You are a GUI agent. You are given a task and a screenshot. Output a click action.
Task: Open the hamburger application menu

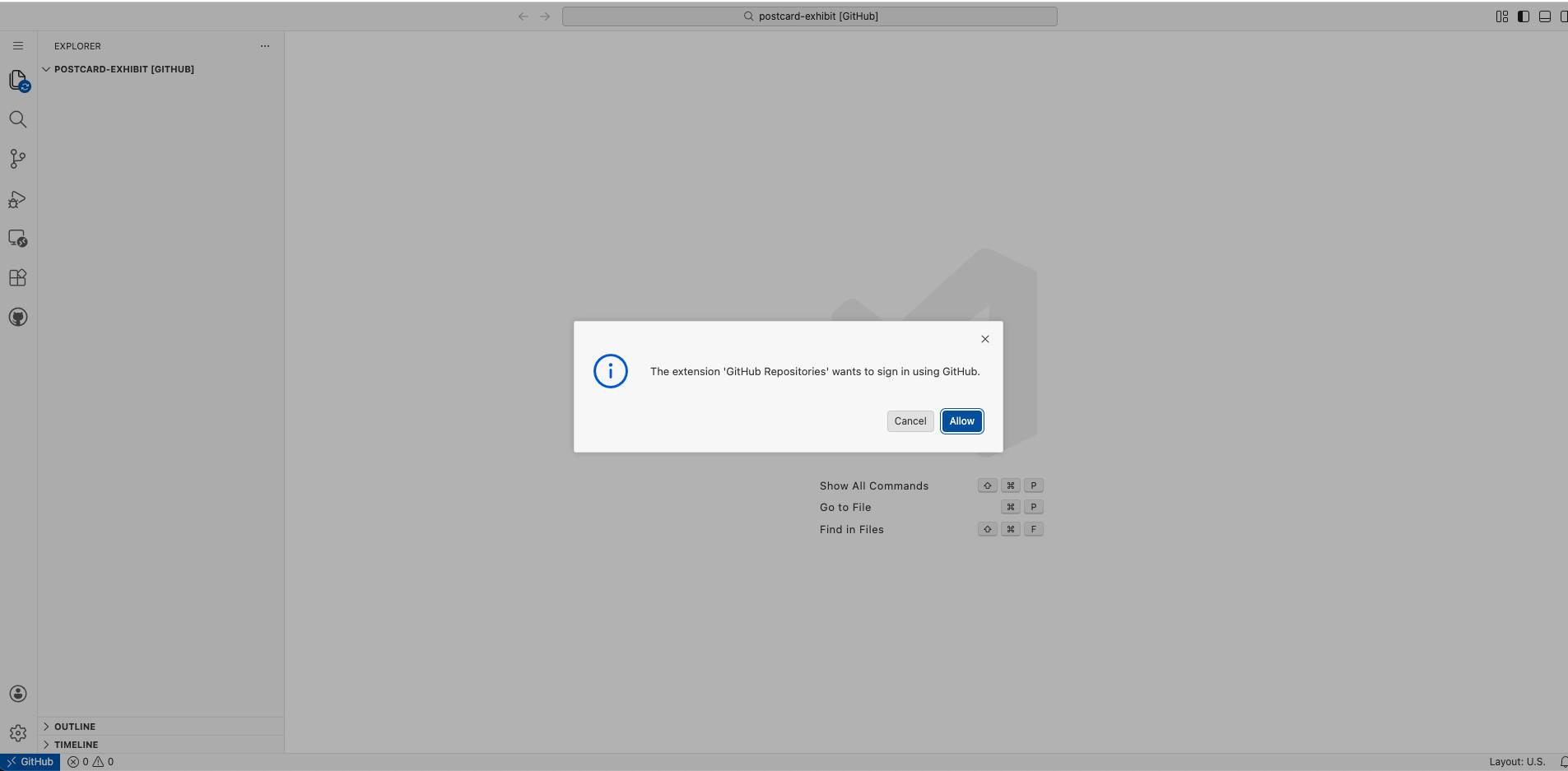point(18,46)
